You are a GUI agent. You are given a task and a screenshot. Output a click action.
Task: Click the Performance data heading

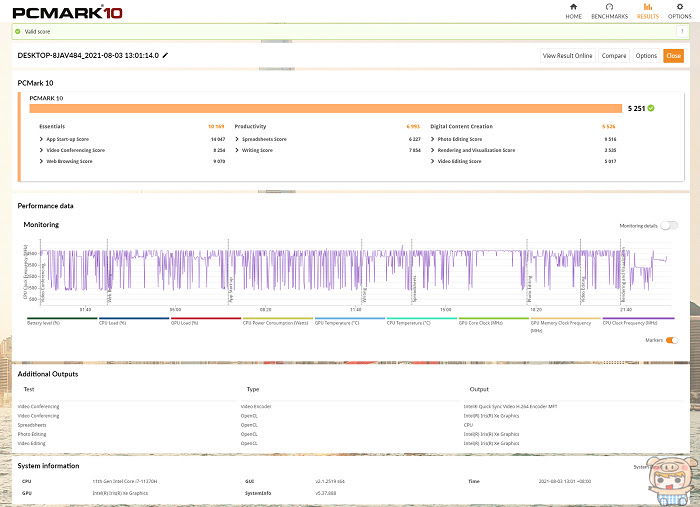[x=45, y=206]
